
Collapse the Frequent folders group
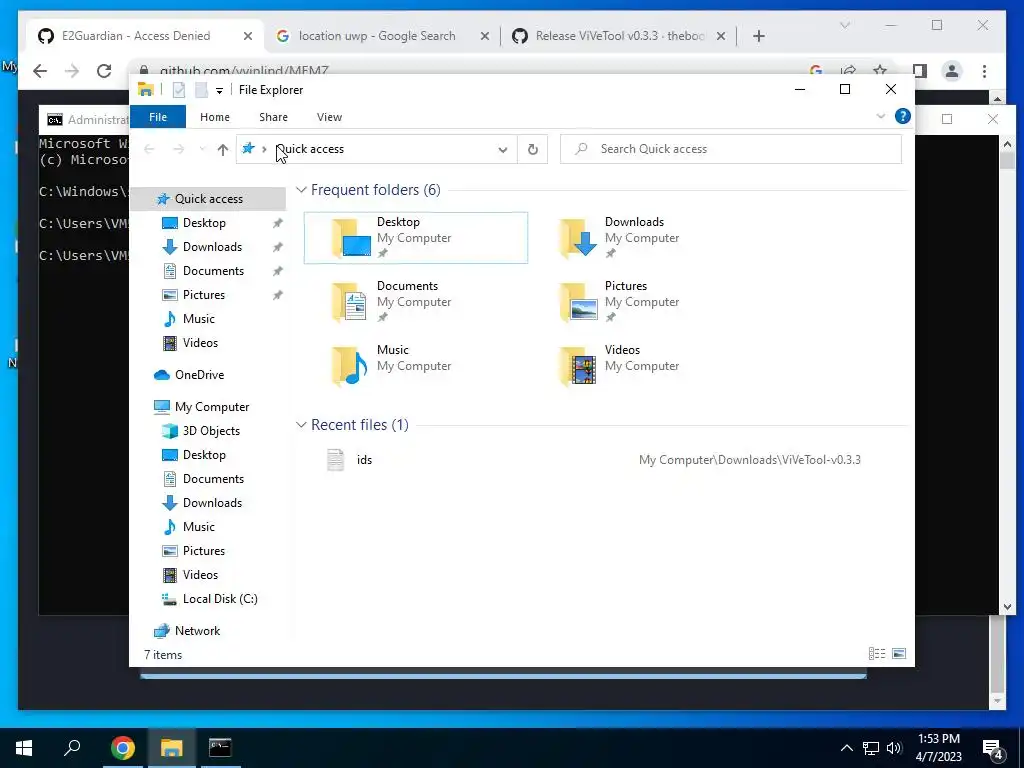(x=301, y=190)
